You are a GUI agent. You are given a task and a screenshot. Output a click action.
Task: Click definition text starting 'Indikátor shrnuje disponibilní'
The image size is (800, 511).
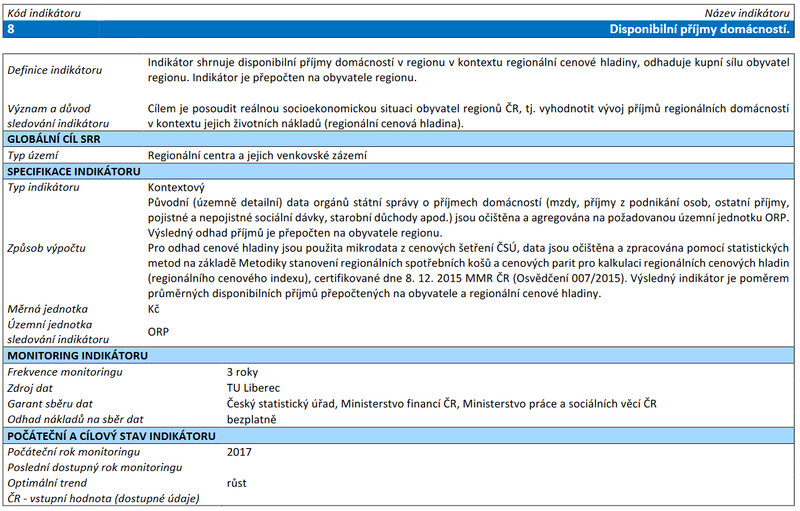468,70
